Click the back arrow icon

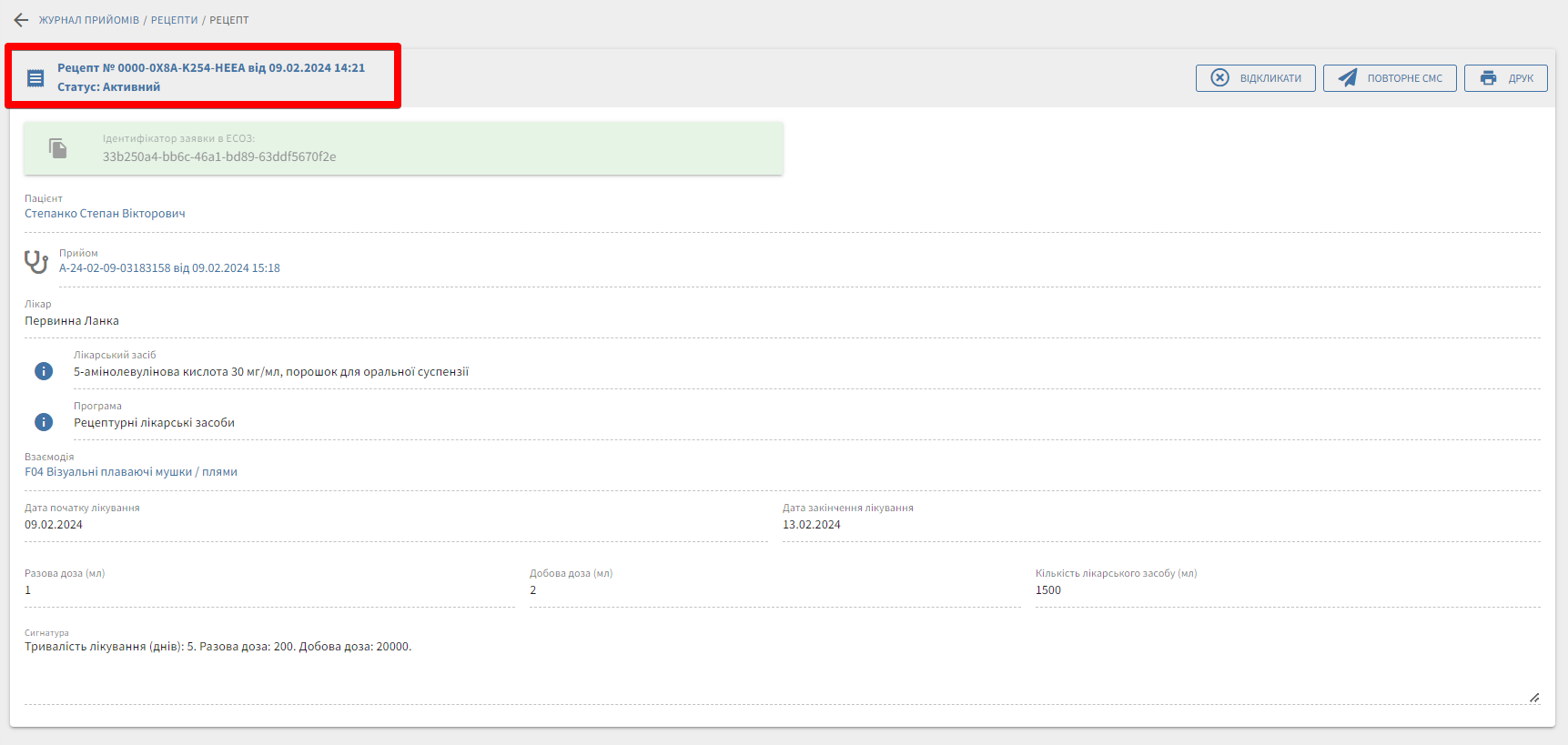(x=21, y=20)
